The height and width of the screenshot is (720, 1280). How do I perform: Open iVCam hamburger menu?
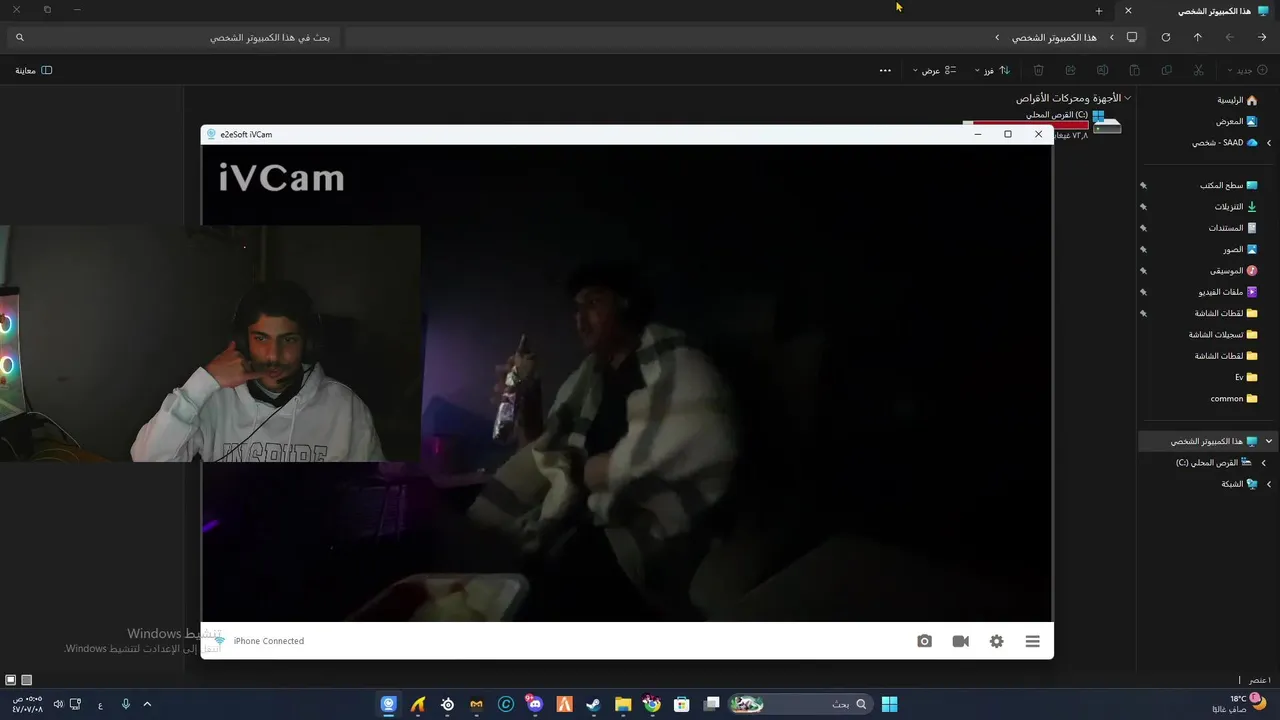pos(1032,641)
